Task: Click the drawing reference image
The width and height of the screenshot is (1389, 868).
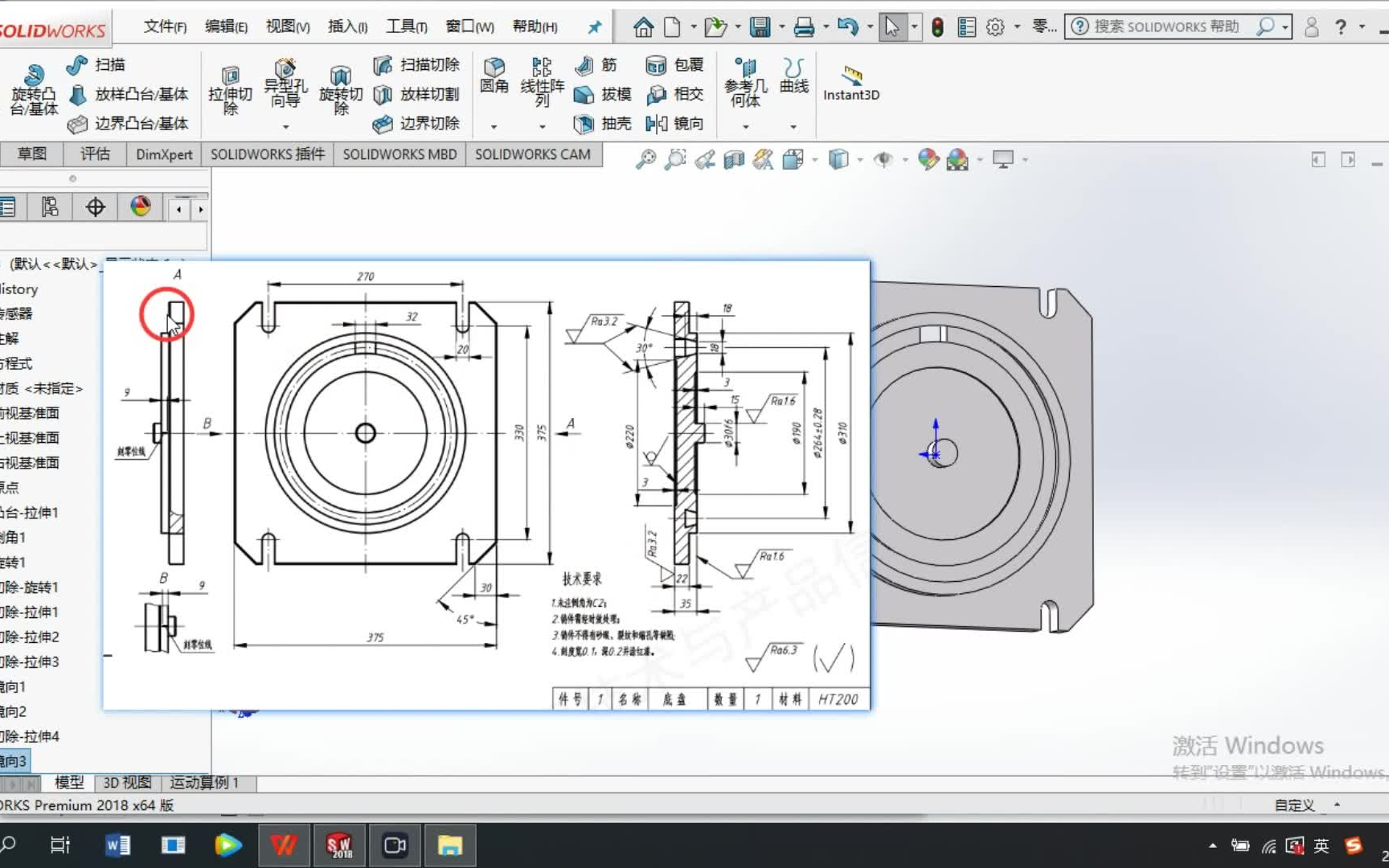Action: pos(486,485)
